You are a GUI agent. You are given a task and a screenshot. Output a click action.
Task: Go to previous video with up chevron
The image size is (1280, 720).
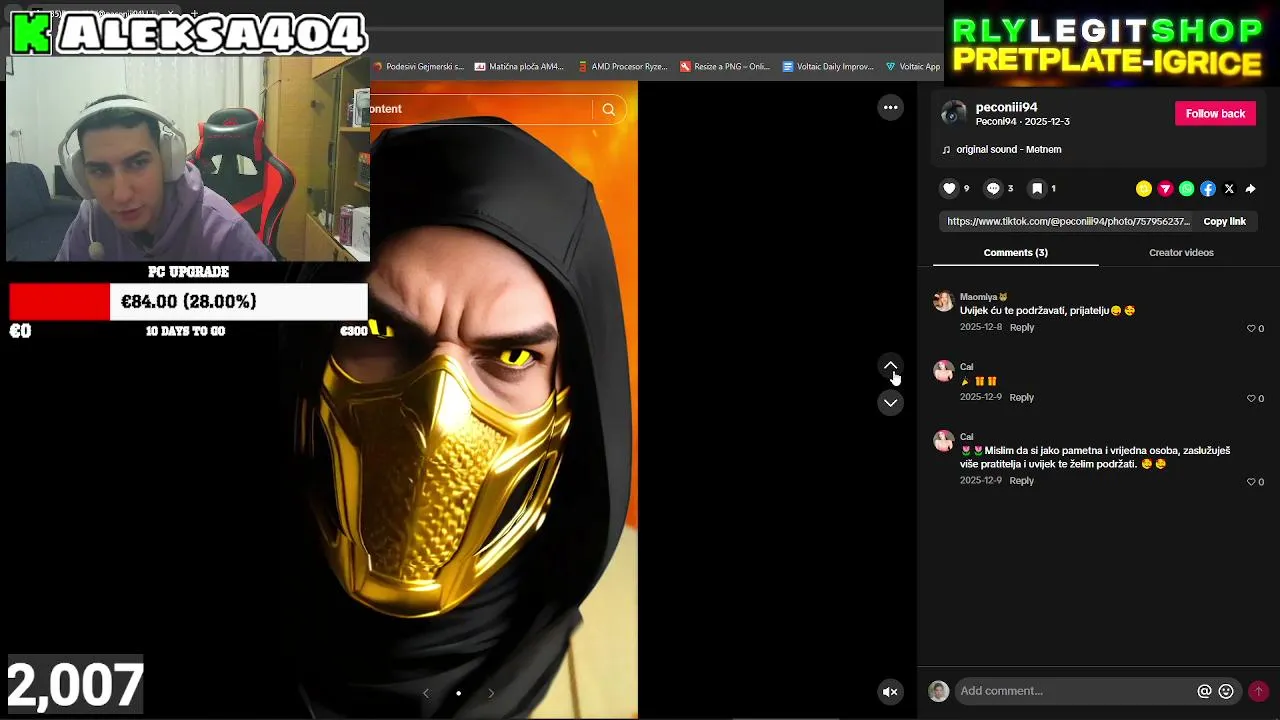(x=890, y=366)
